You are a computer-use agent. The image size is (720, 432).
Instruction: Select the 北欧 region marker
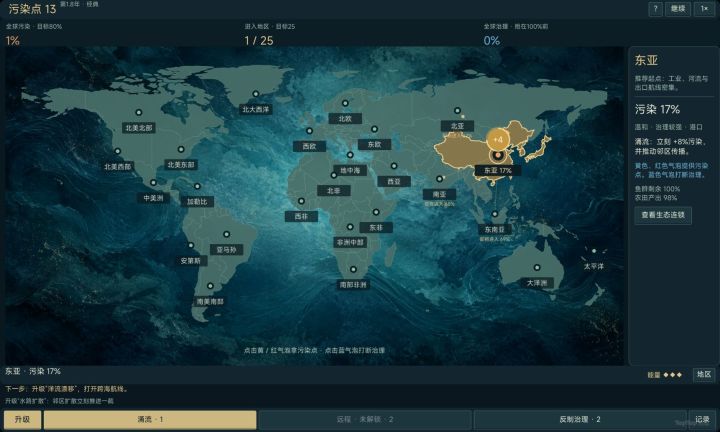[x=345, y=103]
